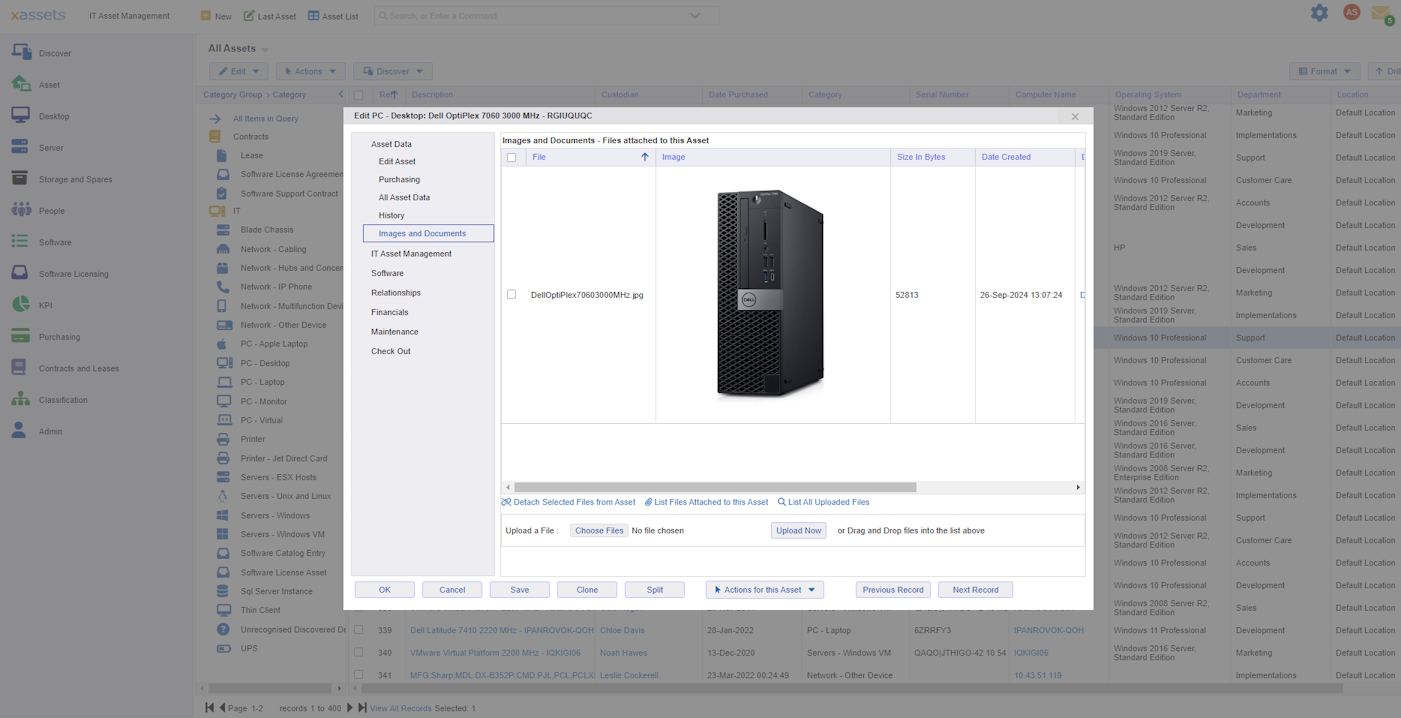Check the DellOptiPlex70603000MHz.jpg file checkbox
1401x718 pixels.
(x=512, y=295)
